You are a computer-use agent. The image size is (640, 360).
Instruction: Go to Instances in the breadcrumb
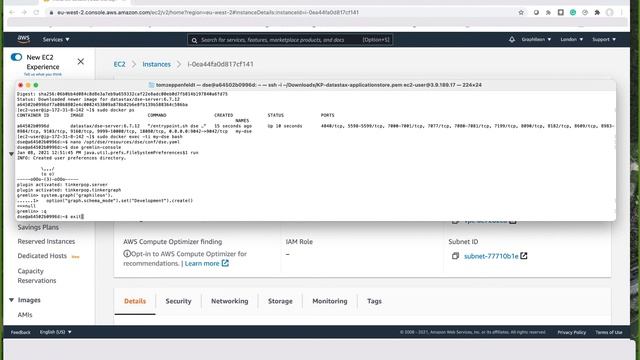pos(156,64)
